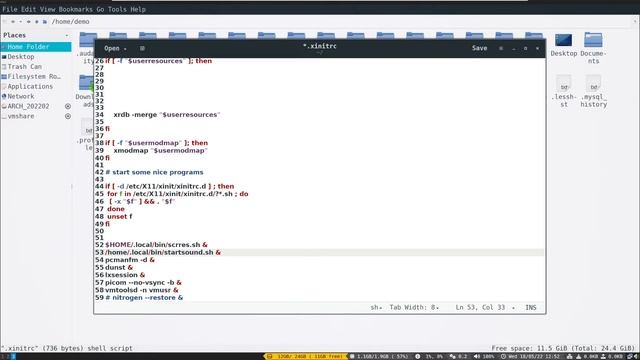Open the View menu in the file manager
The image size is (640, 360).
[47, 9]
